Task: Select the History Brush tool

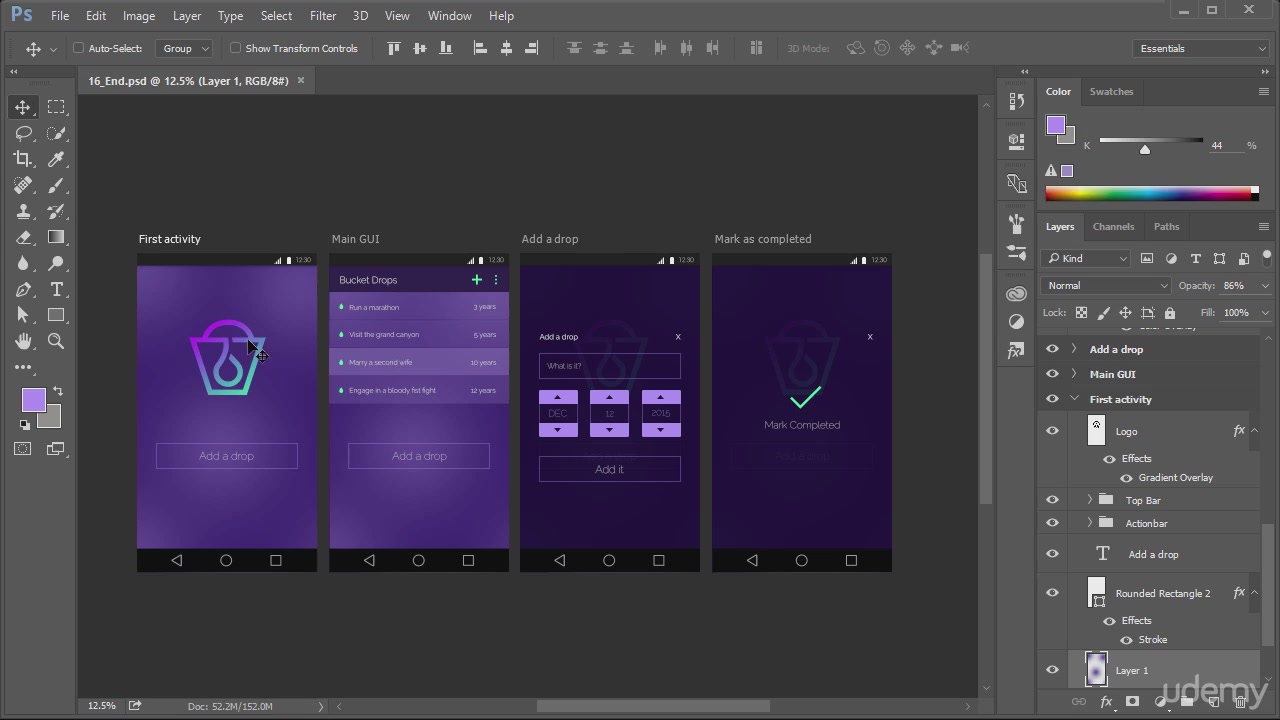Action: 56,211
